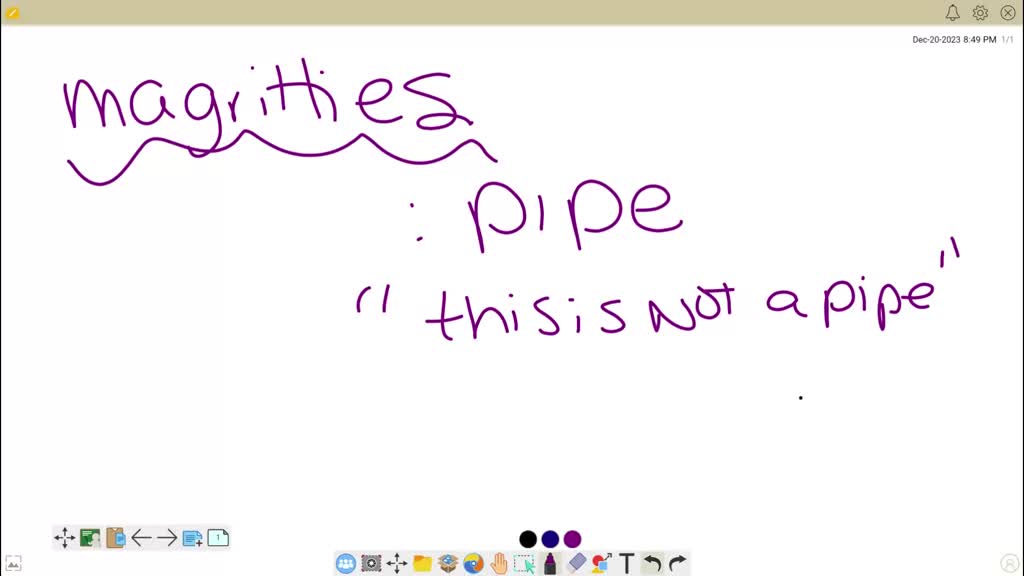Undo the last stroke
This screenshot has height=576, width=1024.
tap(652, 563)
